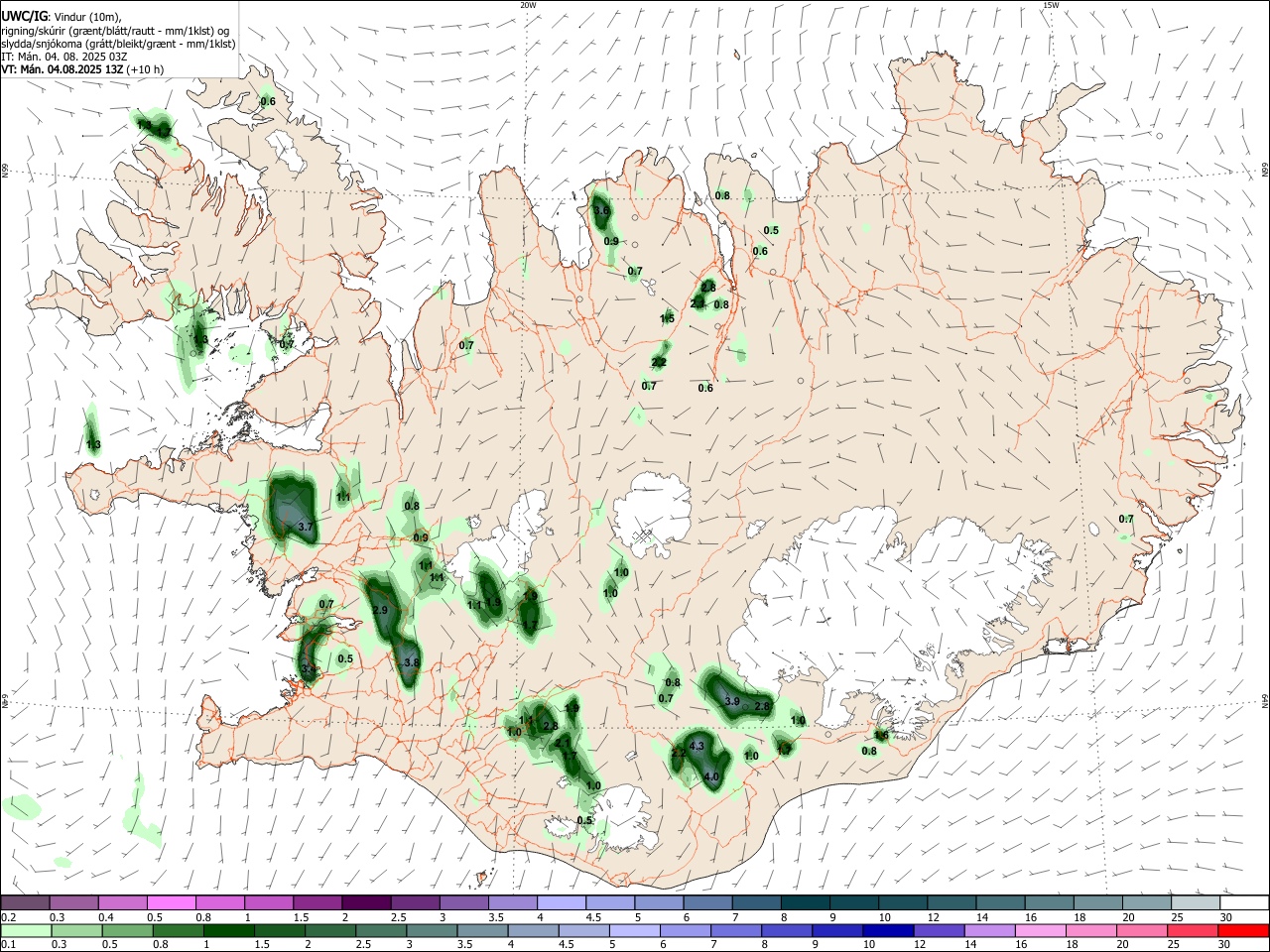This screenshot has width=1270, height=952.
Task: Pick the light lavender 4 swatch in the snow scale
Action: coord(562,902)
